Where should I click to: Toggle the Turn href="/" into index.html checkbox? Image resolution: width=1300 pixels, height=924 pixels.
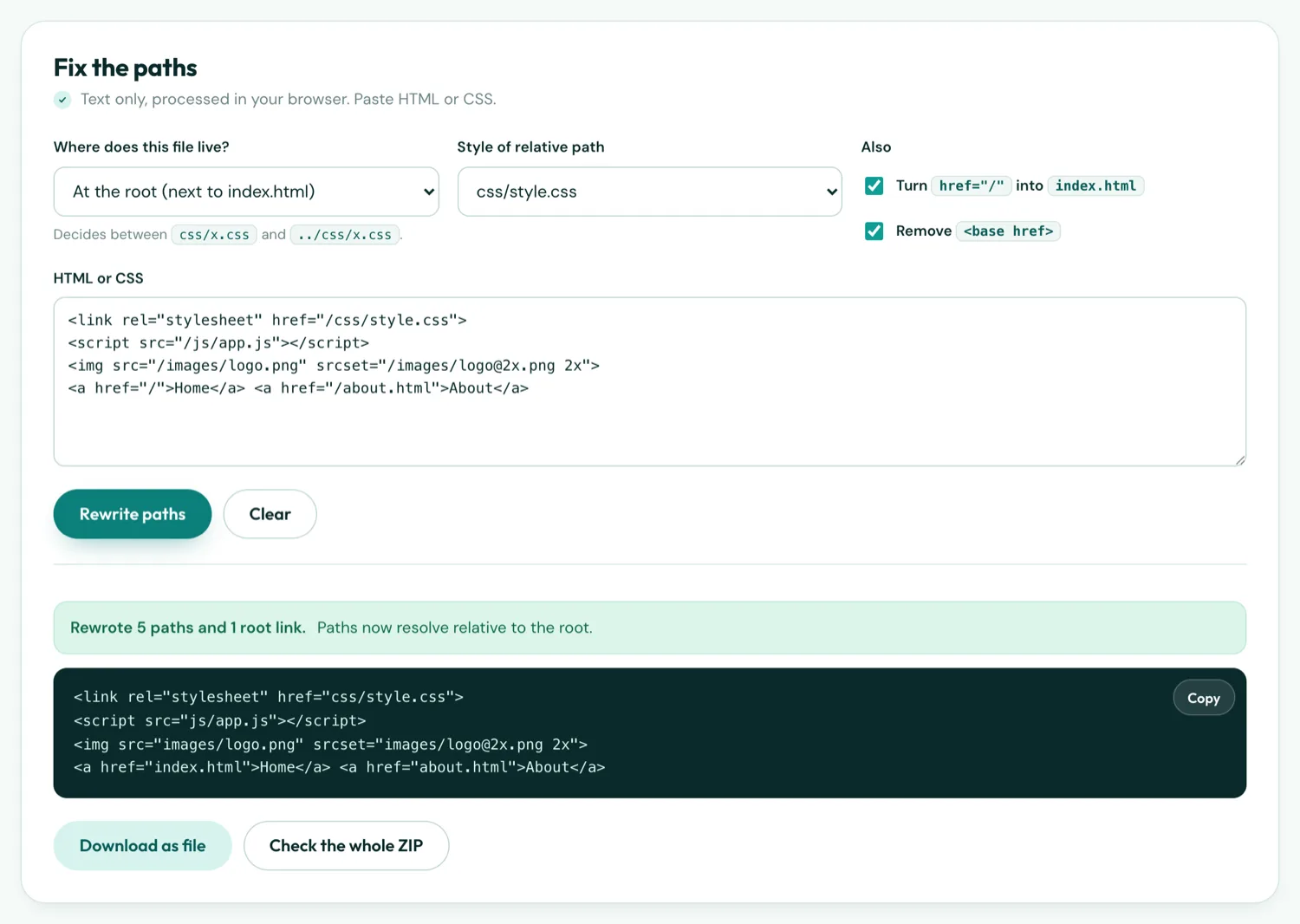pos(874,185)
